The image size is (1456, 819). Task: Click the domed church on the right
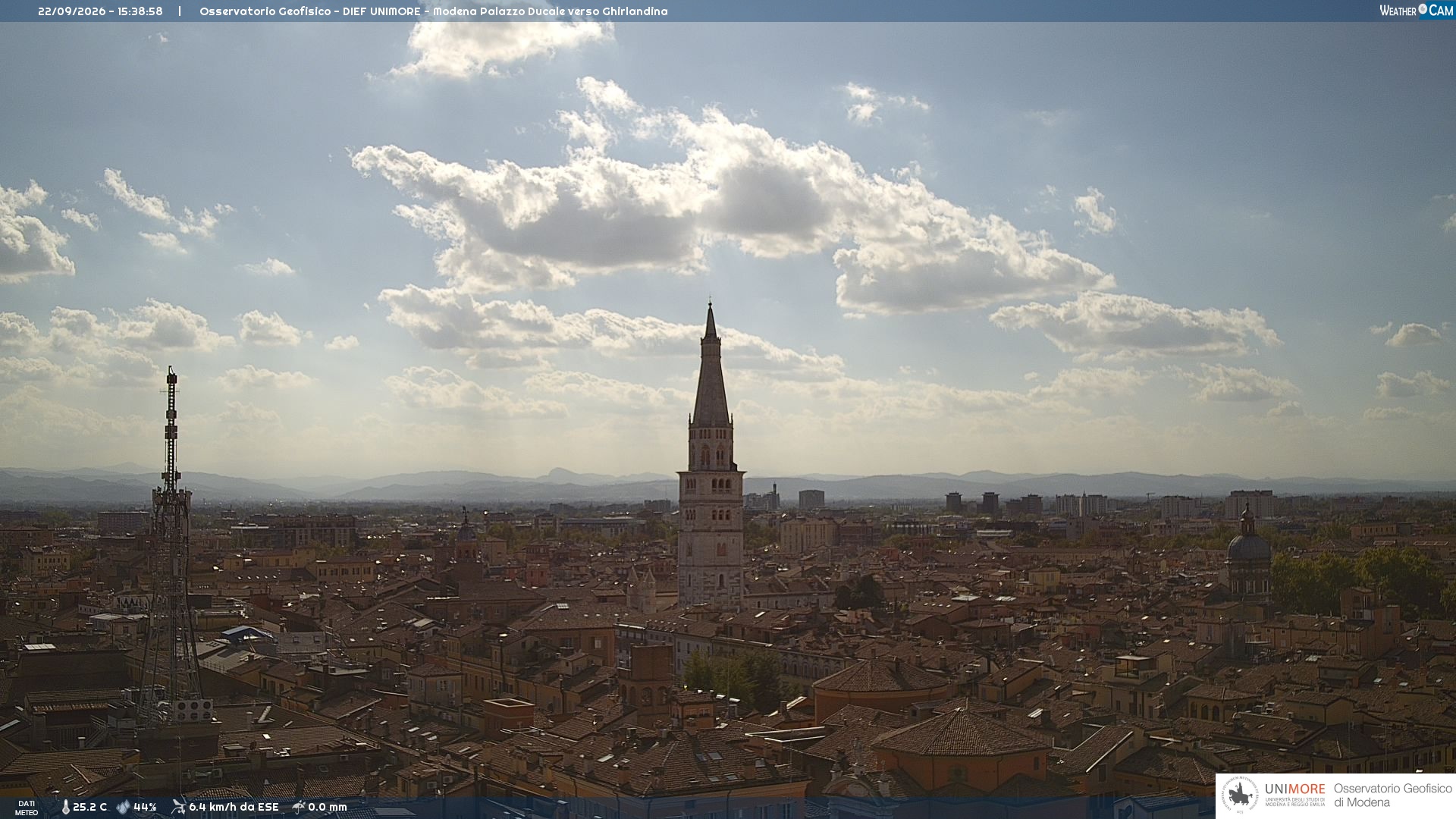click(x=1248, y=554)
